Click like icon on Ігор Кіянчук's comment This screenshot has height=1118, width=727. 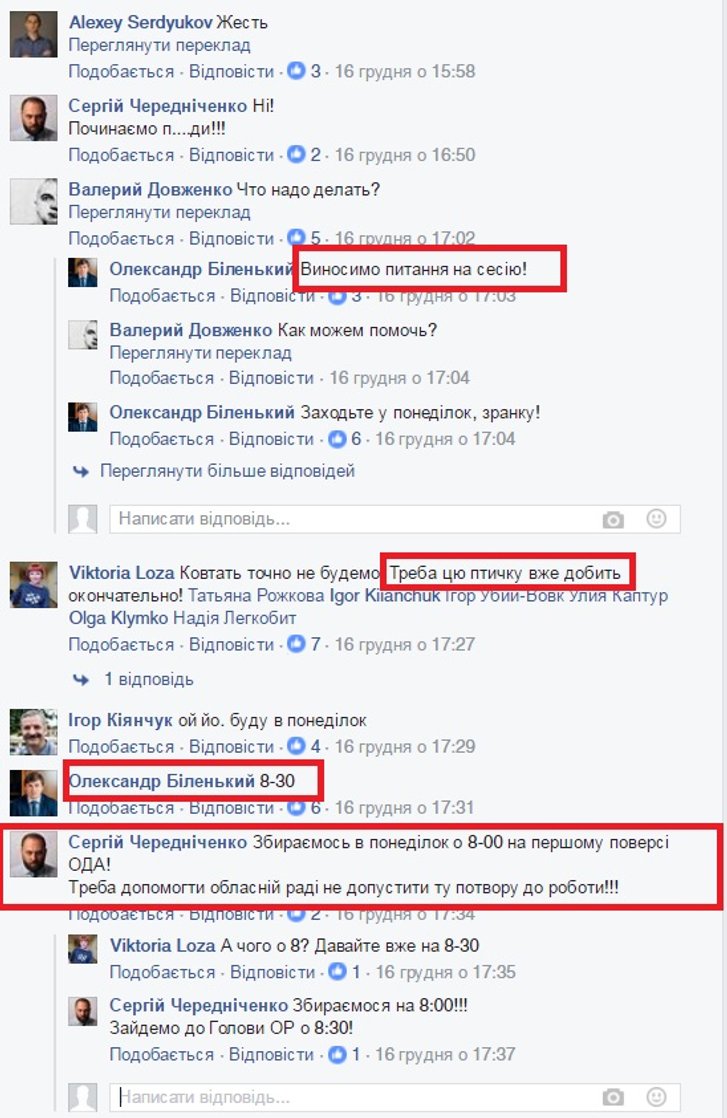296,746
